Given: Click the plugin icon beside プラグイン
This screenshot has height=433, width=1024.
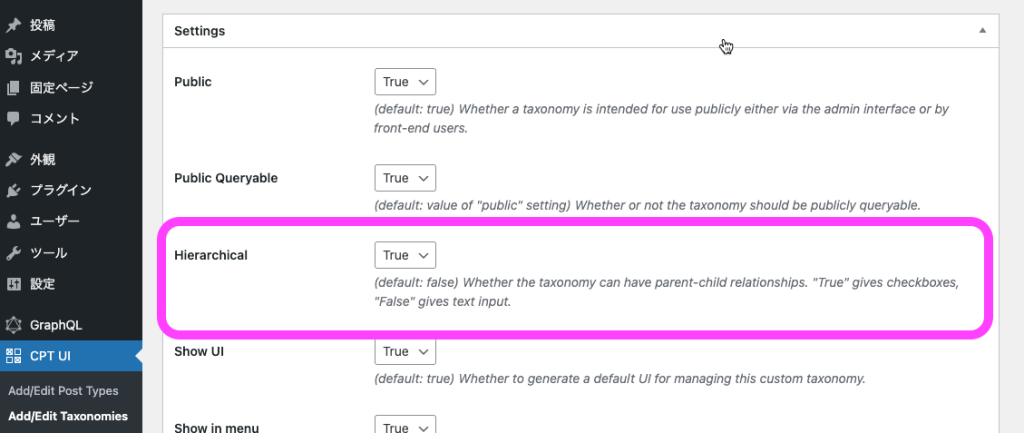Looking at the screenshot, I should point(13,191).
